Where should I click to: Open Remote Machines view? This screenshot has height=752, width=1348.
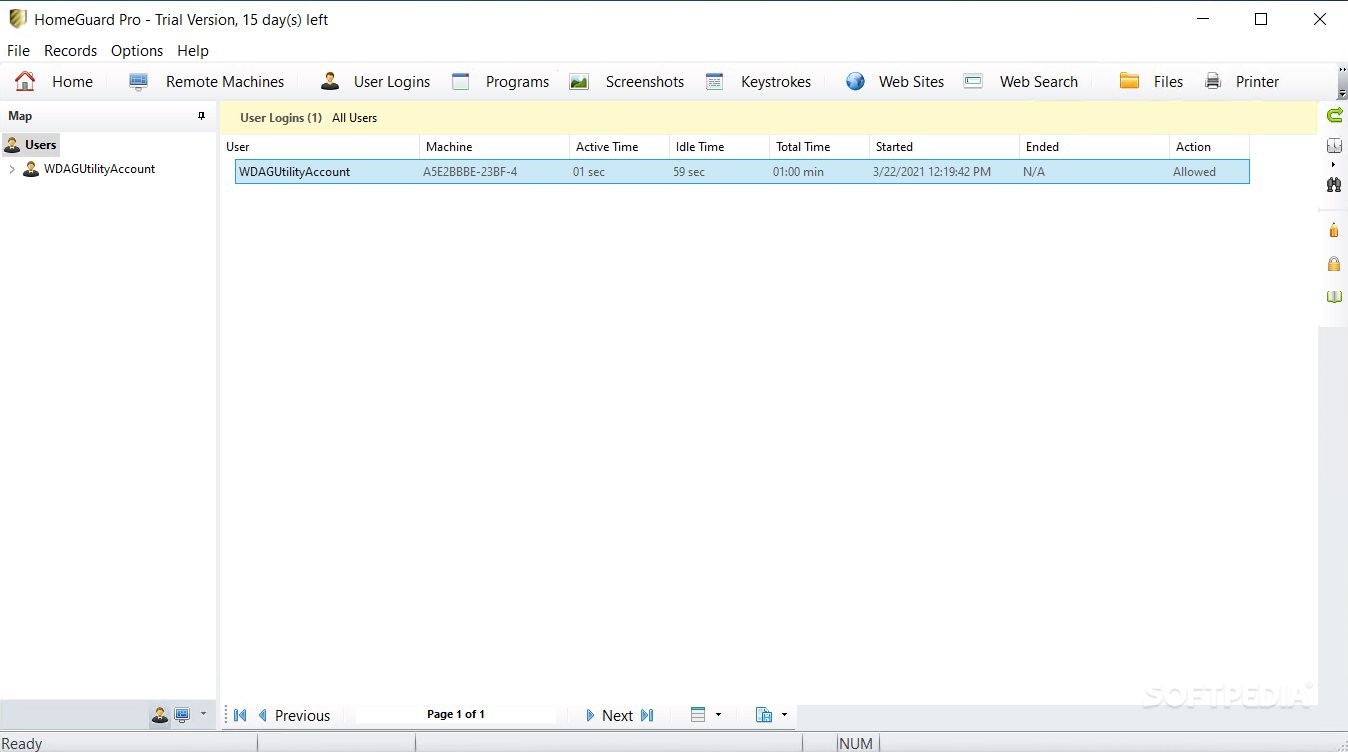coord(206,82)
